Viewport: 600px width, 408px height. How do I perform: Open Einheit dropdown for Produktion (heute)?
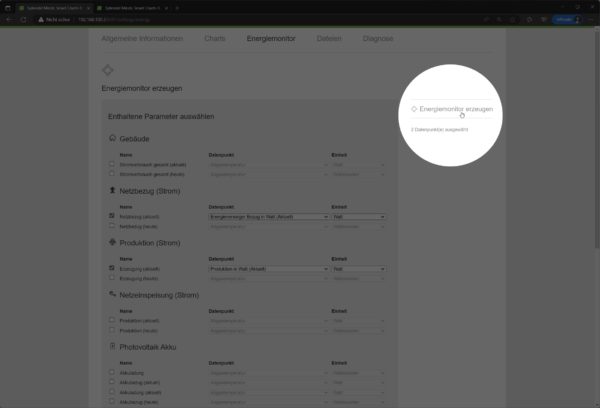[359, 331]
